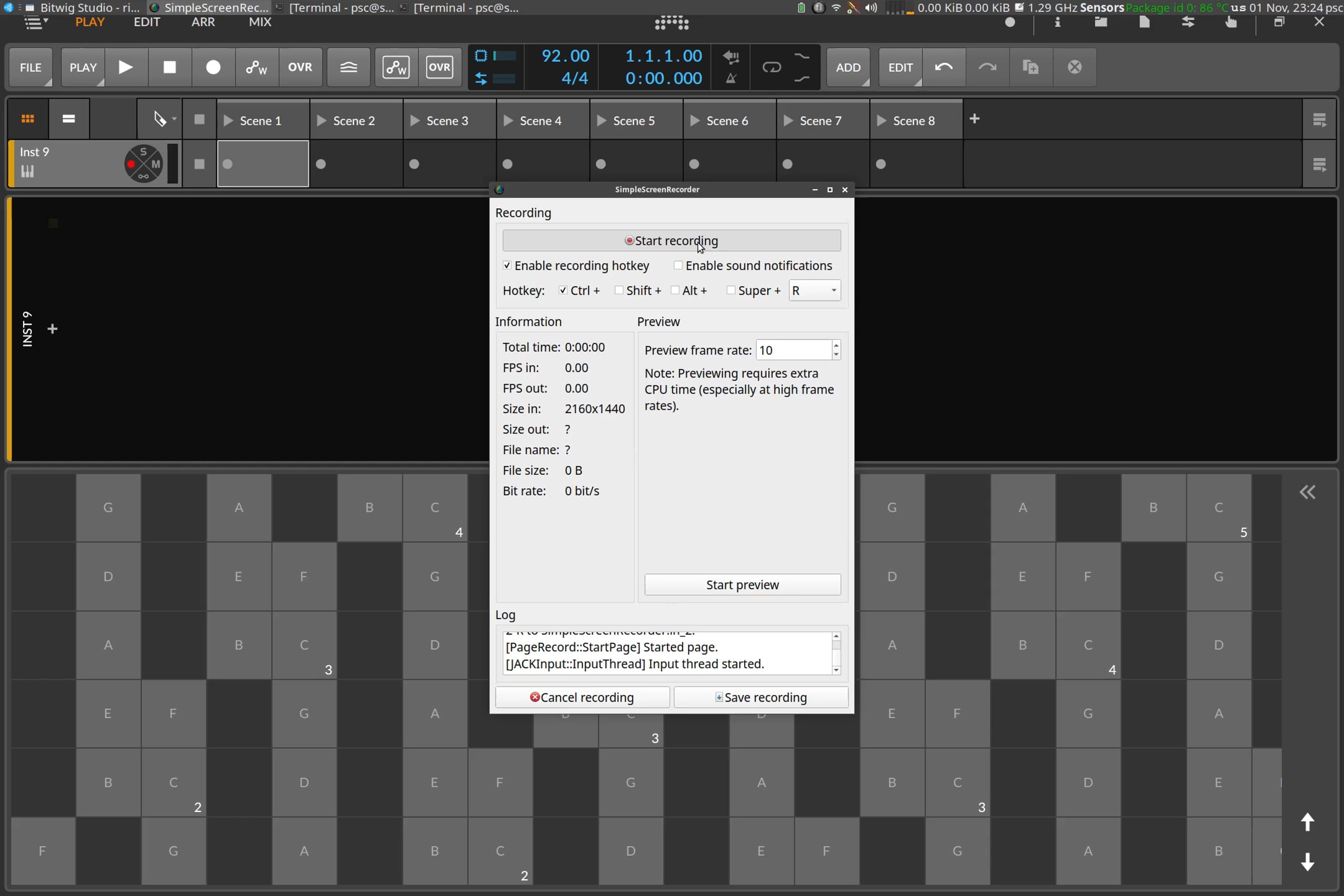Viewport: 1344px width, 896px height.
Task: Toggle Enable sound notifications checkbox
Action: tap(678, 265)
